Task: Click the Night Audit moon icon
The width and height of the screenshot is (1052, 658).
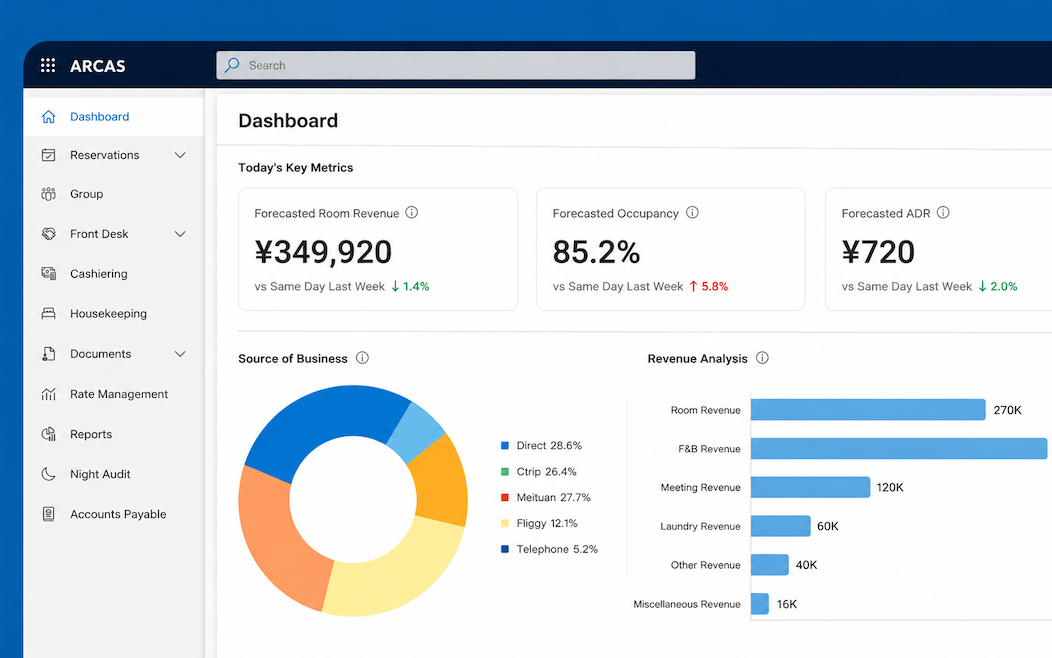Action: 48,474
